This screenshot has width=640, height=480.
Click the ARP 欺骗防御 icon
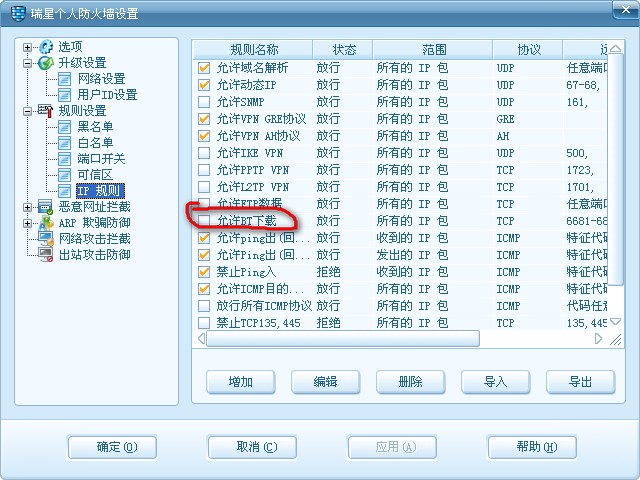46,223
